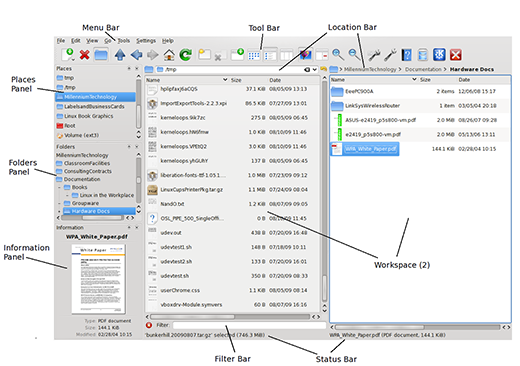Select LabelsandBusinessCards in Places panel
This screenshot has width=520, height=366.
(x=95, y=107)
